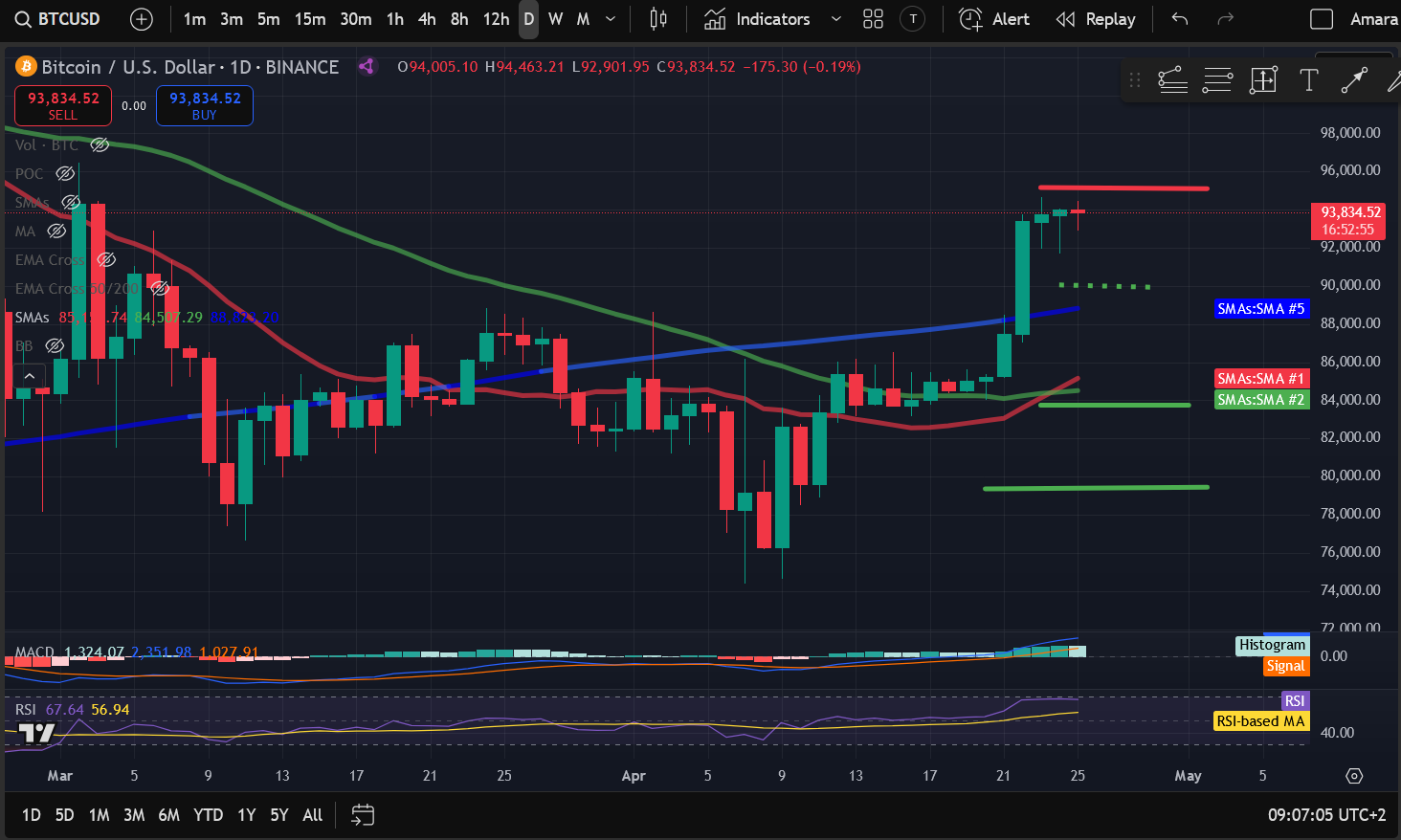
Task: Open the Indicators dialog
Action: (x=758, y=19)
